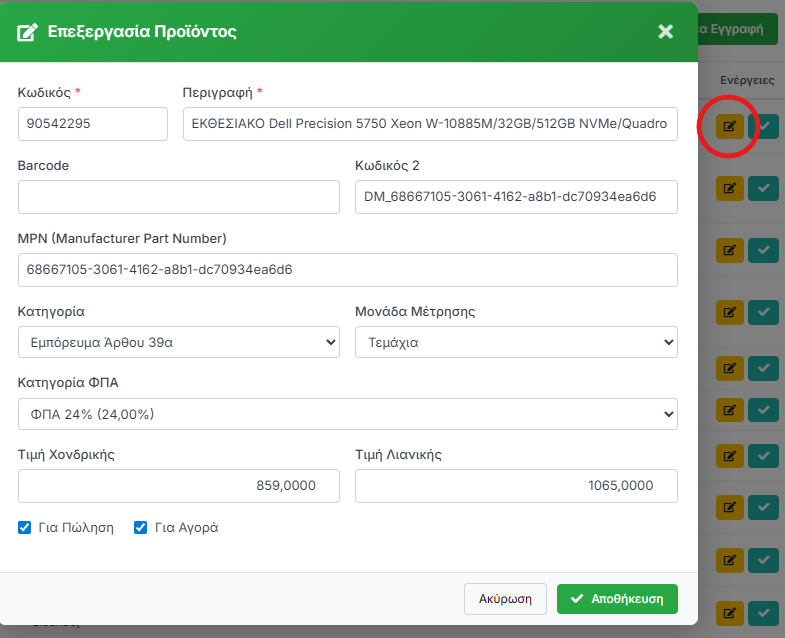Click the yellow edit icon in third row

(730, 250)
